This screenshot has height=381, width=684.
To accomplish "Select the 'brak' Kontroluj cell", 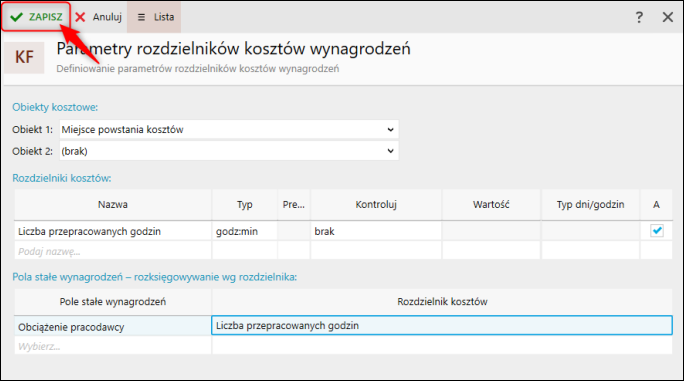I will (376, 231).
